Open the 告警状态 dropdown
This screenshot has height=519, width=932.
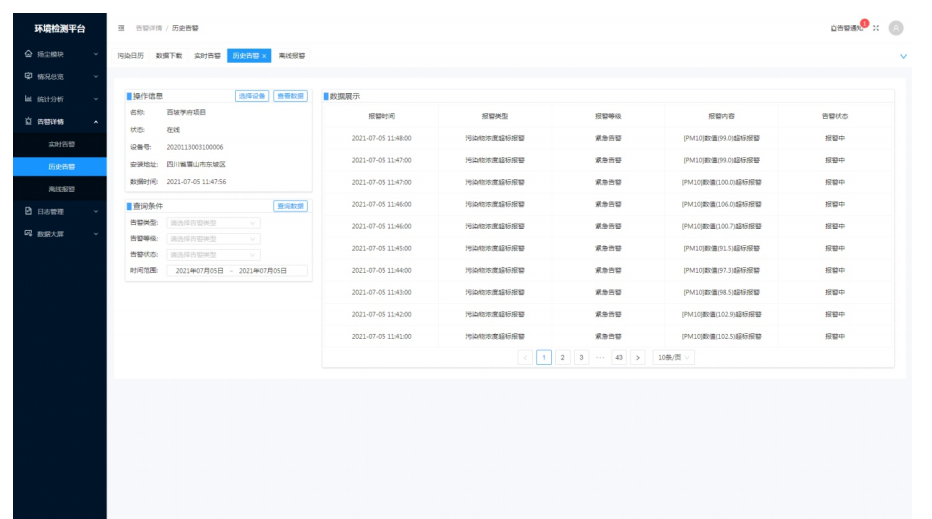pyautogui.click(x=213, y=255)
